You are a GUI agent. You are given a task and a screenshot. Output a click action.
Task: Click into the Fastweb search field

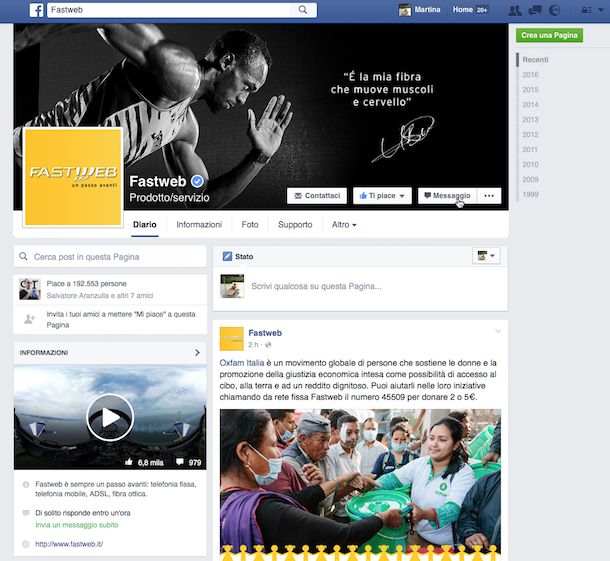click(168, 10)
